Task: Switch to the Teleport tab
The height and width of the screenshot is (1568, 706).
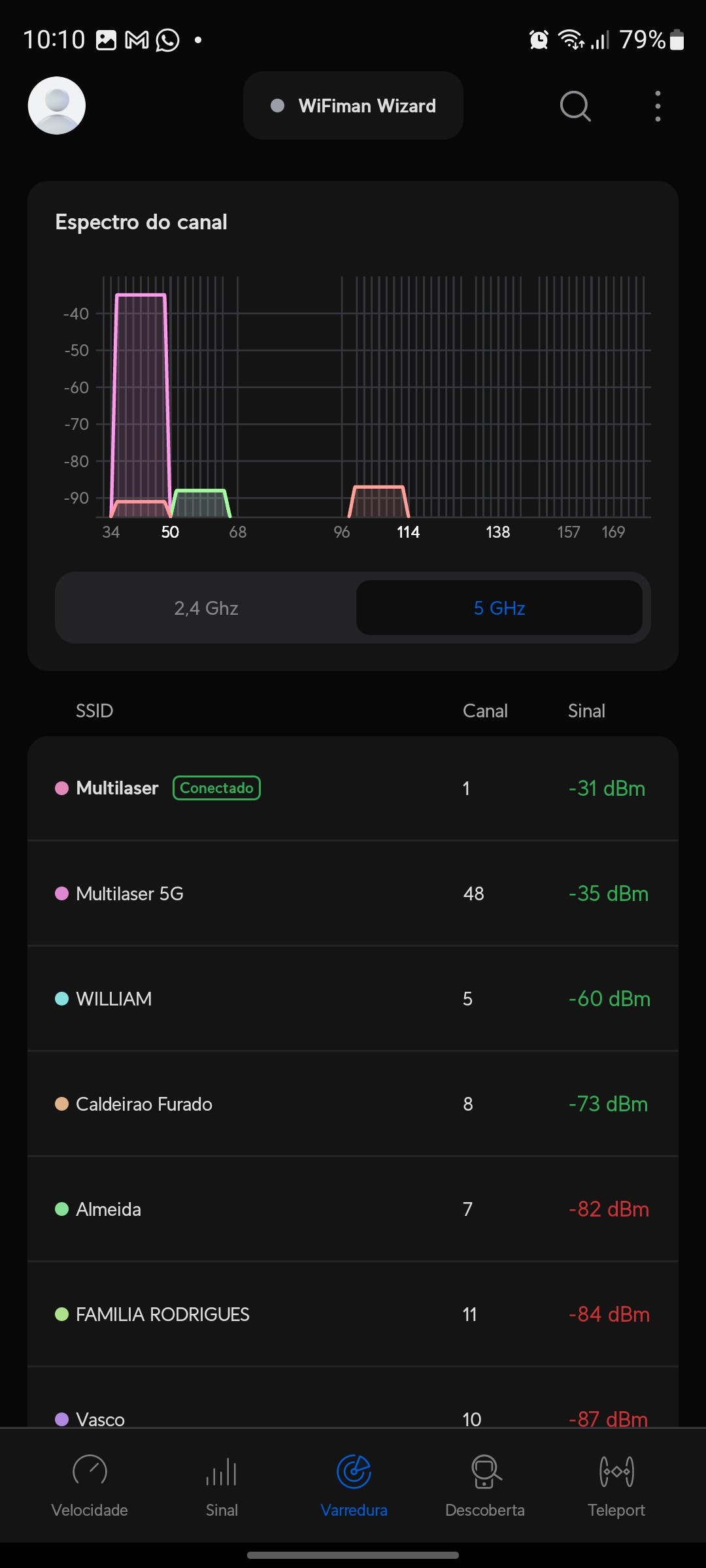Action: point(616,1484)
